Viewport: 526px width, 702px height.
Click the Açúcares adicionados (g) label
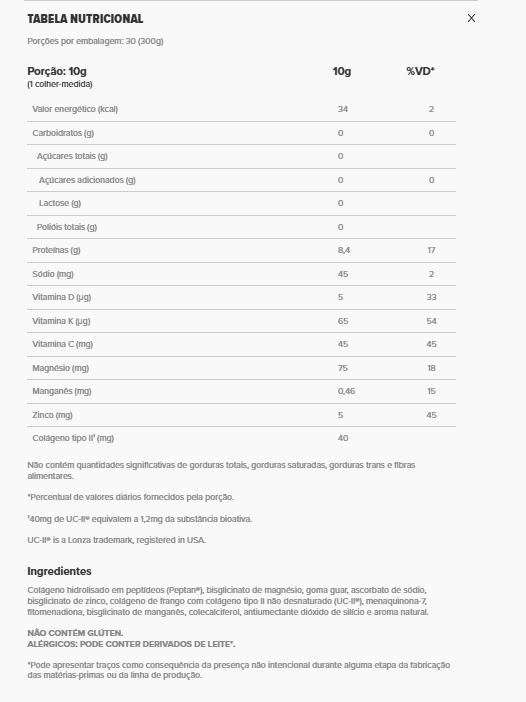[87, 180]
